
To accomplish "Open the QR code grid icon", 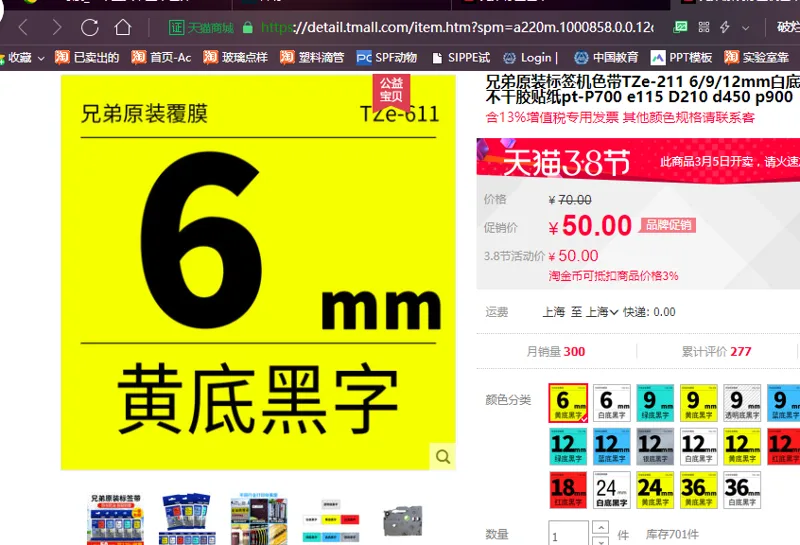I will tap(704, 27).
